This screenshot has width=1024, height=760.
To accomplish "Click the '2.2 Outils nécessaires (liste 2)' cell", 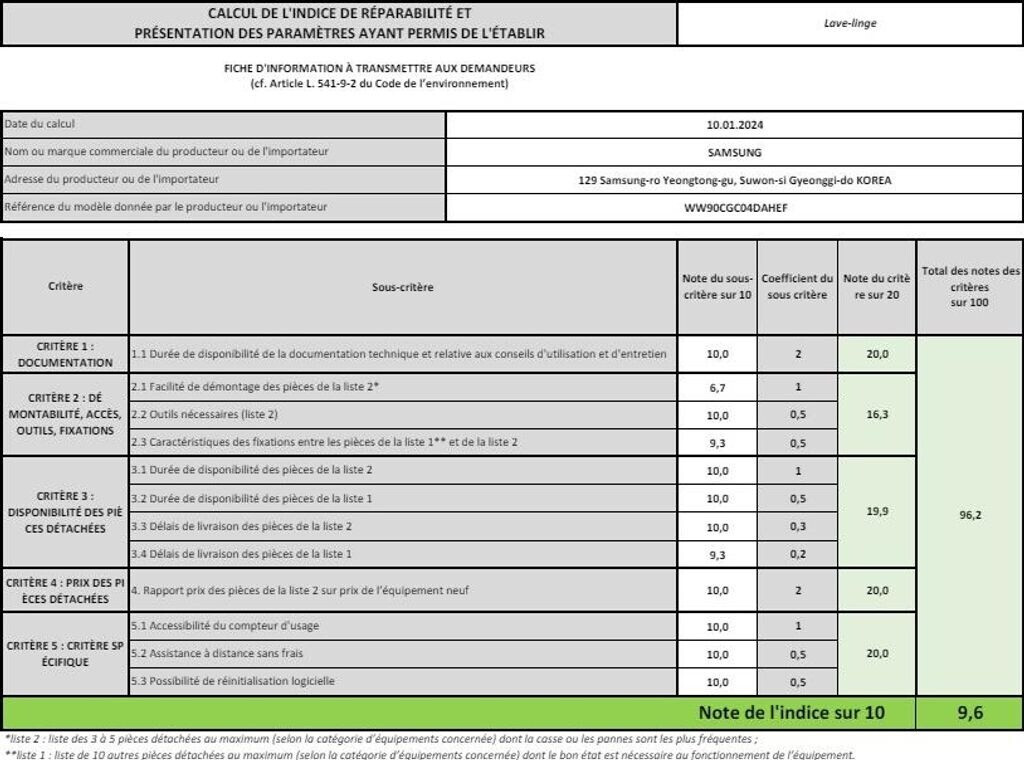I will tap(403, 414).
